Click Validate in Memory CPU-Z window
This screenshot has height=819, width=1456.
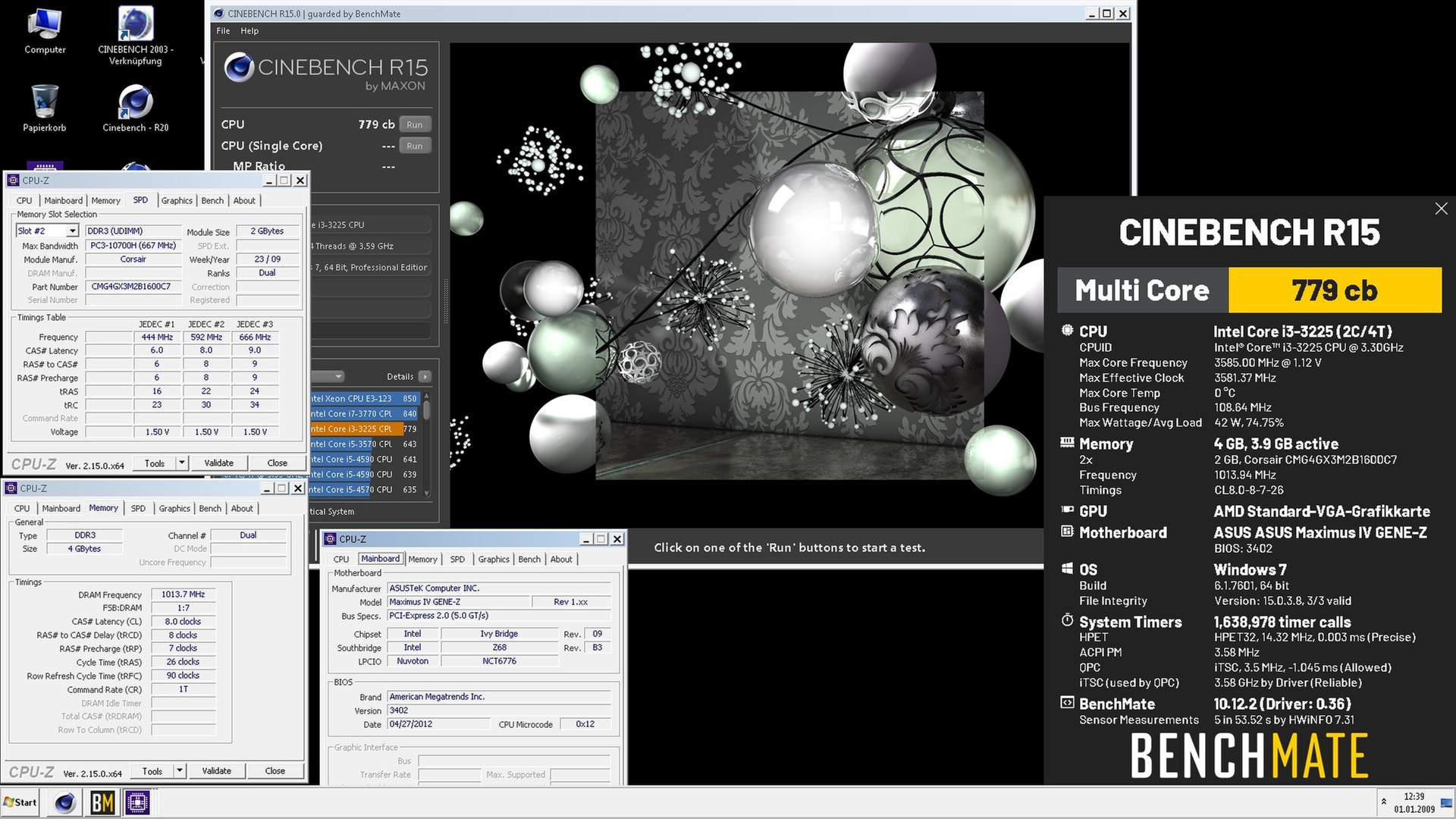pyautogui.click(x=216, y=770)
